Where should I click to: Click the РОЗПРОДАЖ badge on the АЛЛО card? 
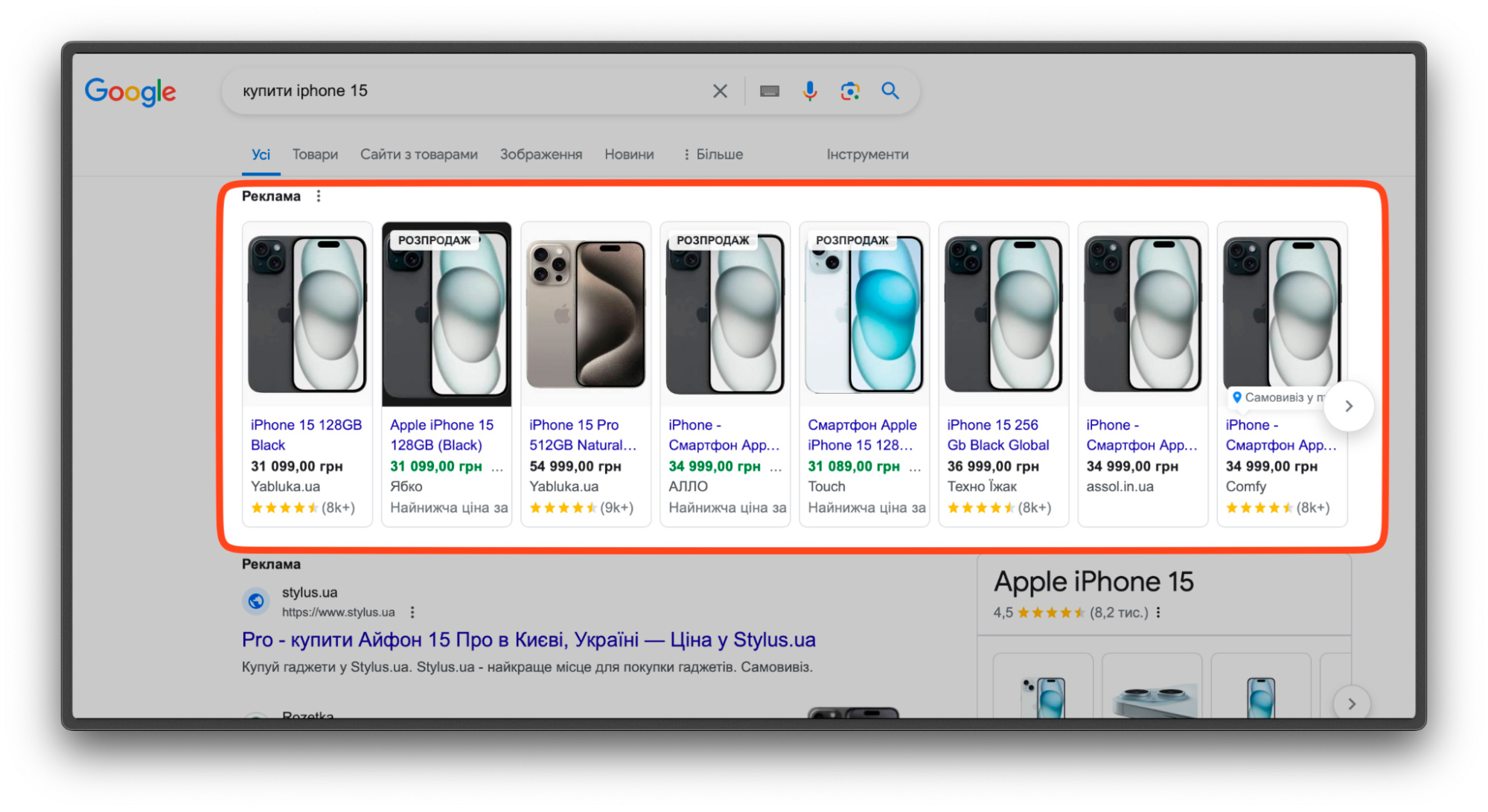click(x=712, y=240)
